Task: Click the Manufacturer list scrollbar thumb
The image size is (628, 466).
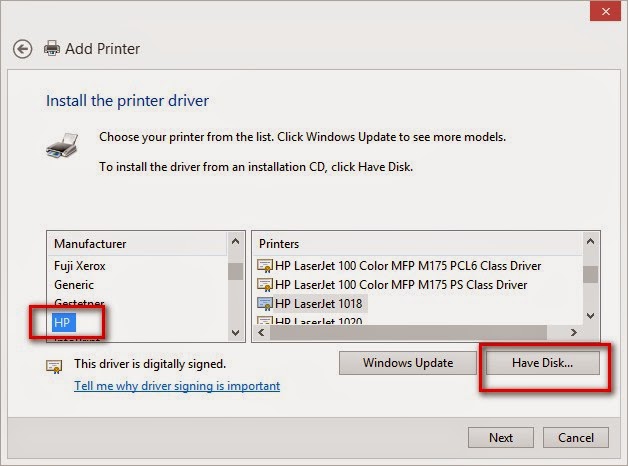Action: click(x=236, y=271)
